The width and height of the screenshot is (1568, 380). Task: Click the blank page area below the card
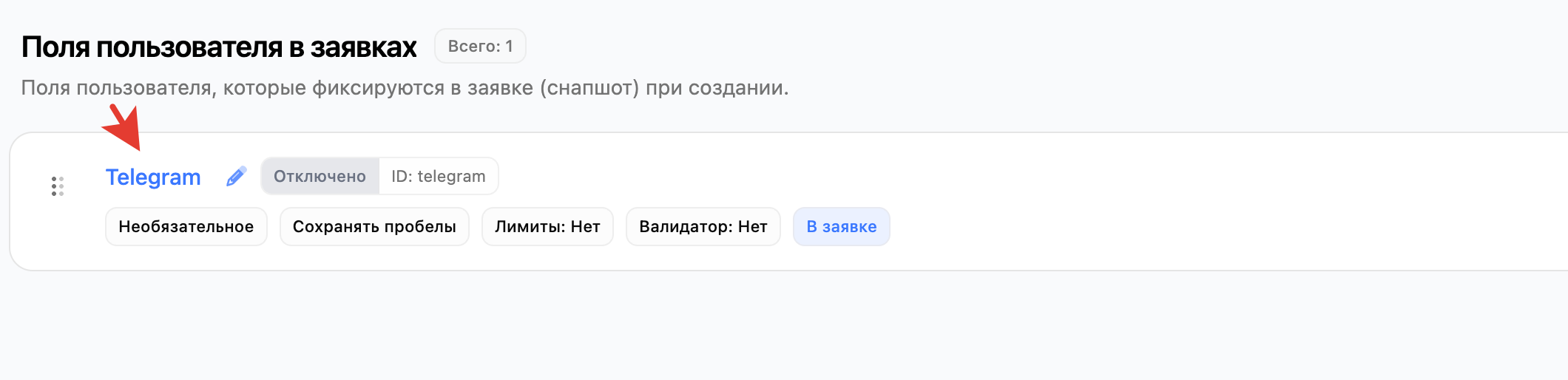740,325
